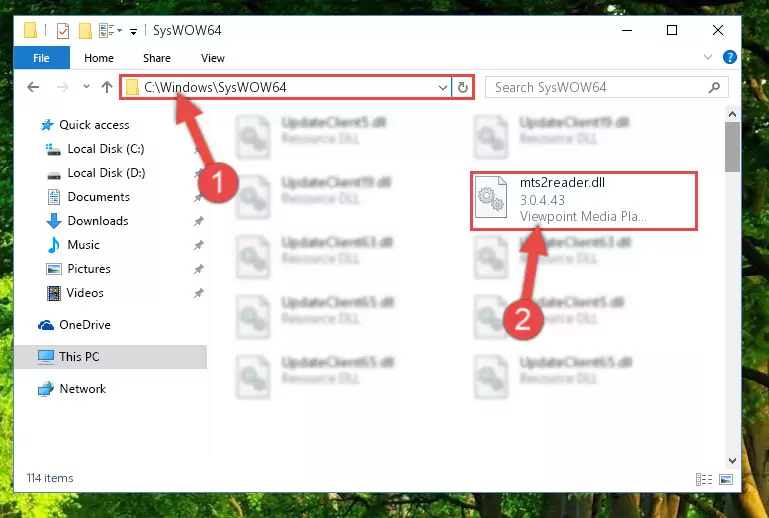Viewport: 769px width, 518px height.
Task: Go up one folder level
Action: pos(106,87)
